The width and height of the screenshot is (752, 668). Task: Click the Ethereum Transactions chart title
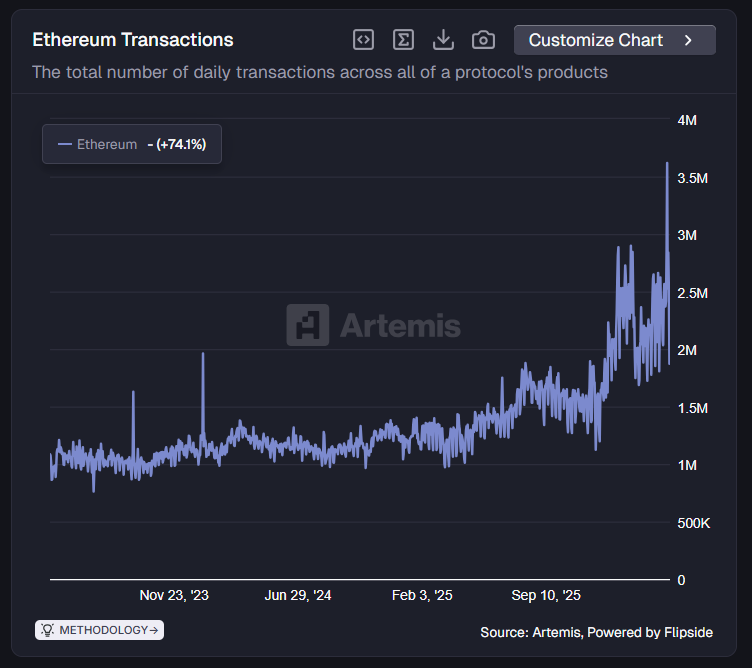coord(133,40)
